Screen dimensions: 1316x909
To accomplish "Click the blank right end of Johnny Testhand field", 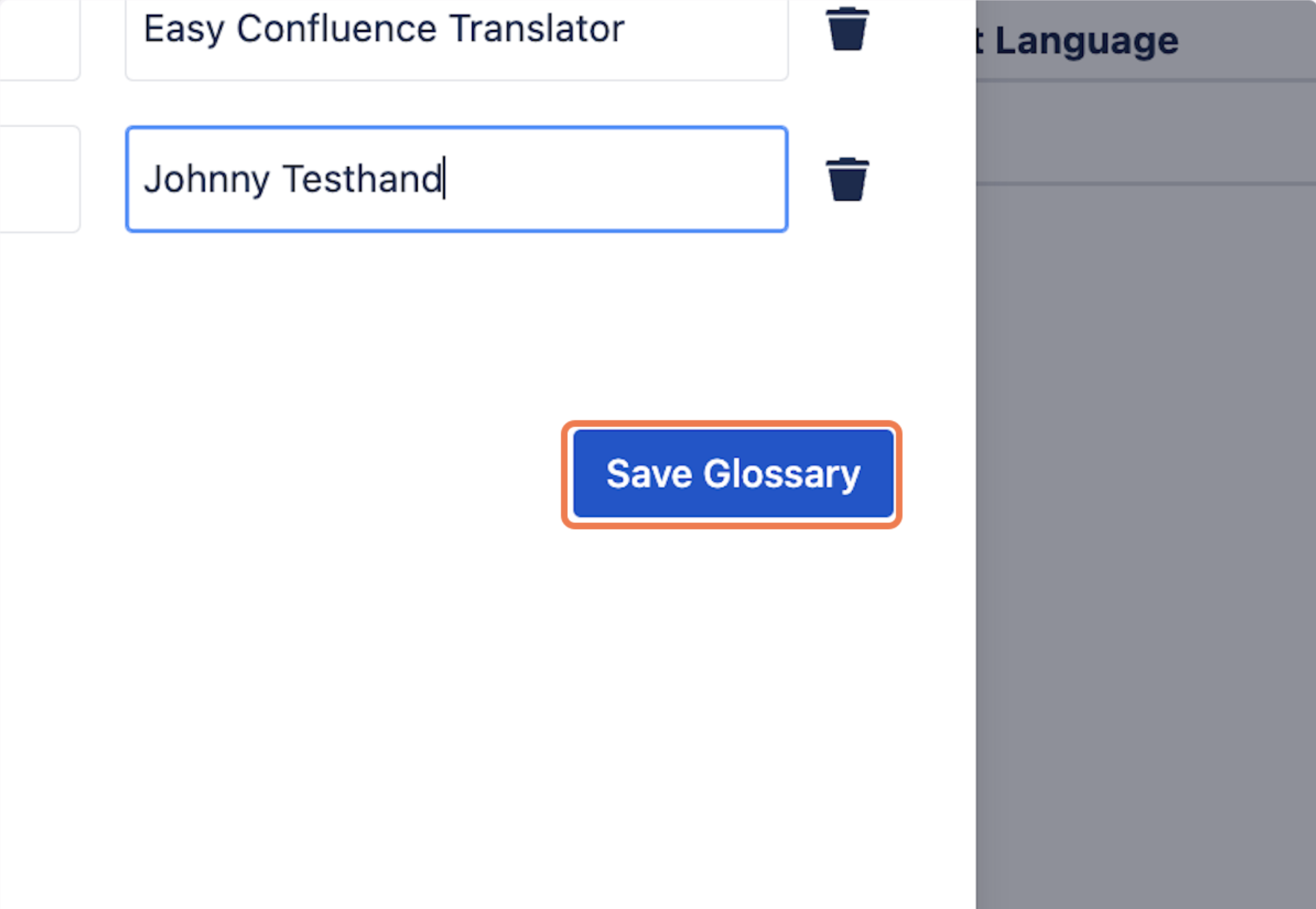I will (649, 179).
